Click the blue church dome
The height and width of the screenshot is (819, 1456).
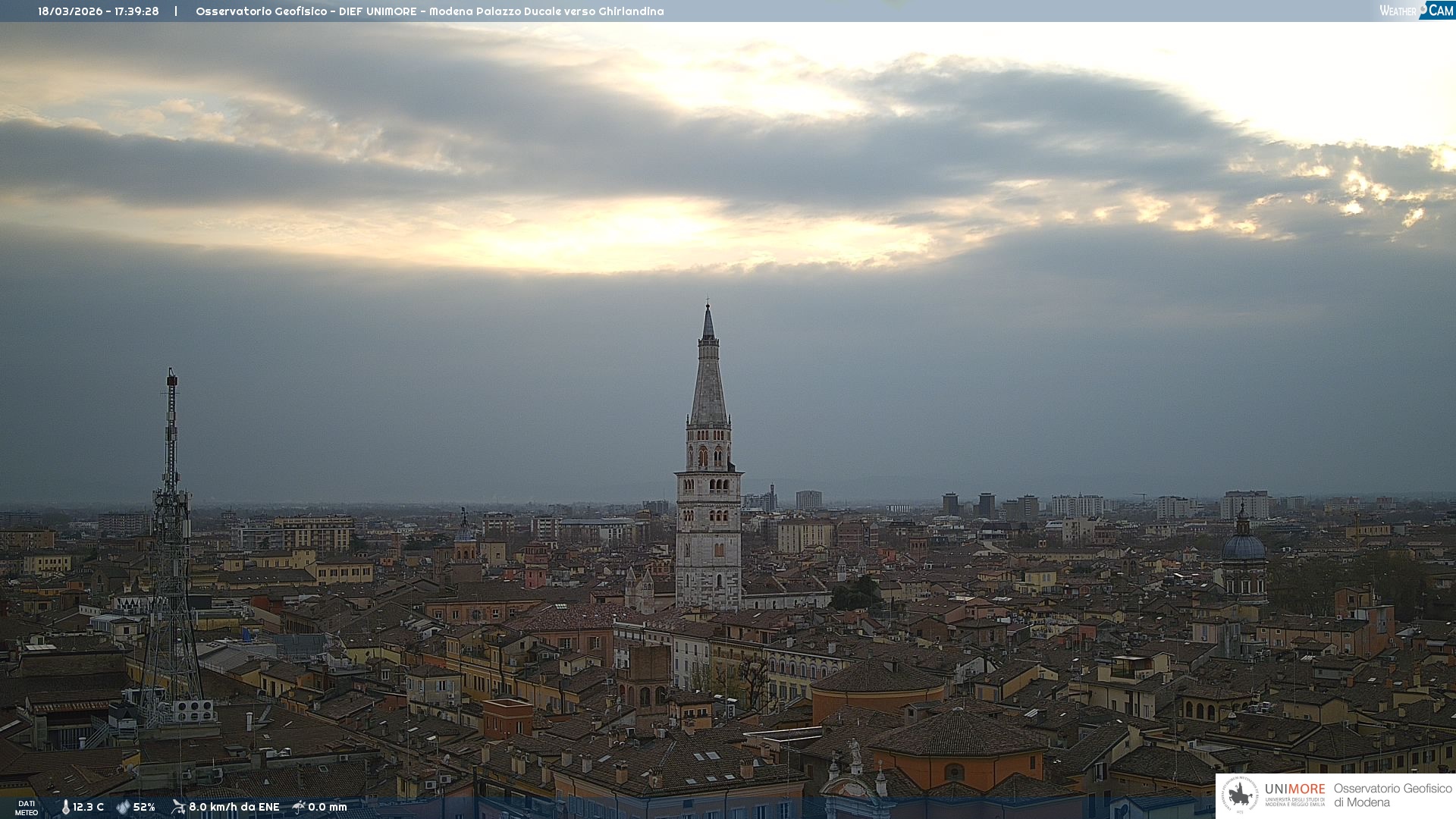(x=1244, y=548)
